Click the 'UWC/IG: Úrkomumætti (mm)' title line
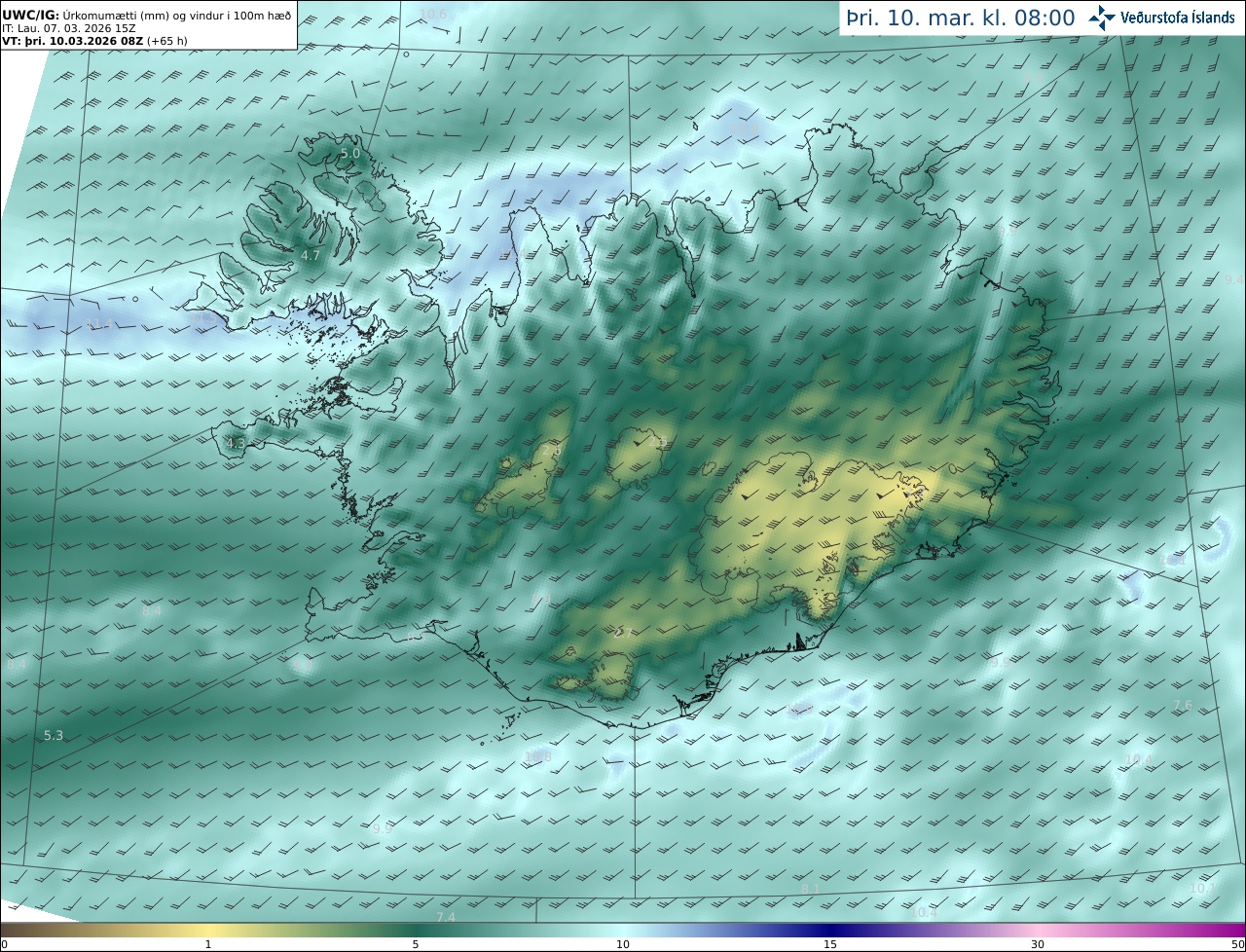Image resolution: width=1246 pixels, height=952 pixels. point(146,15)
